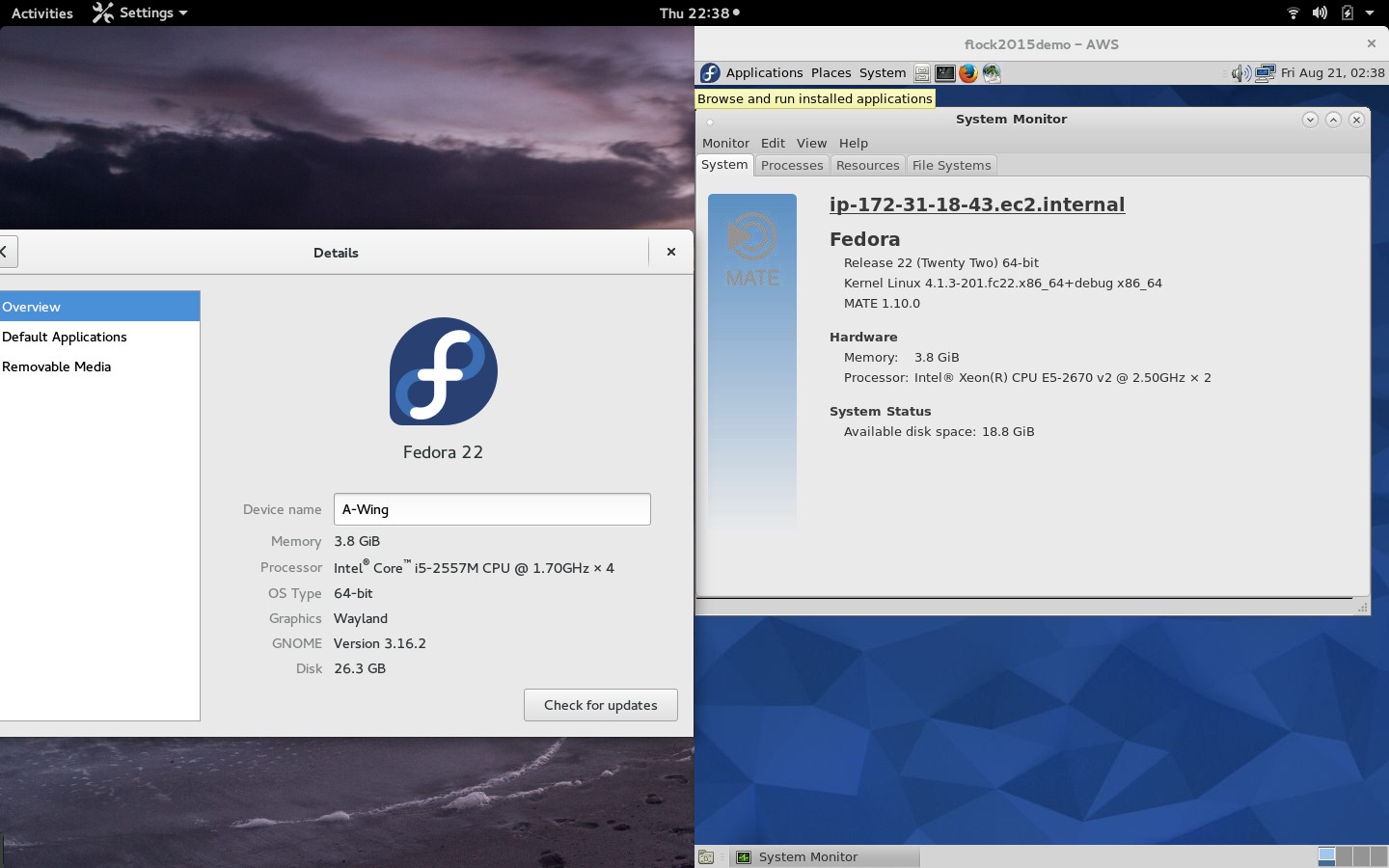The image size is (1389, 868).
Task: Click the Available disk space 18.8 GiB line
Action: point(940,432)
